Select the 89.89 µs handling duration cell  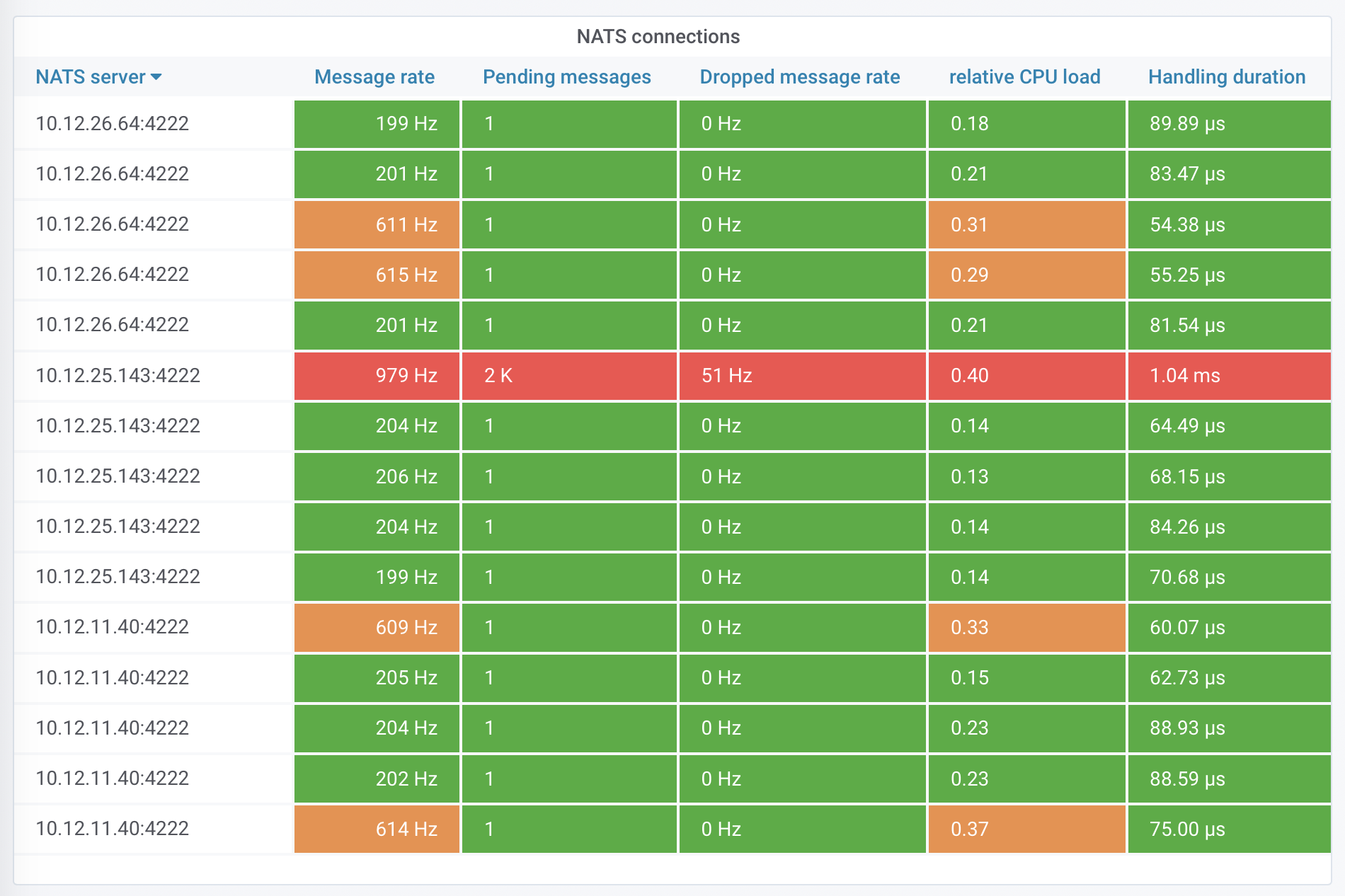pos(1229,124)
